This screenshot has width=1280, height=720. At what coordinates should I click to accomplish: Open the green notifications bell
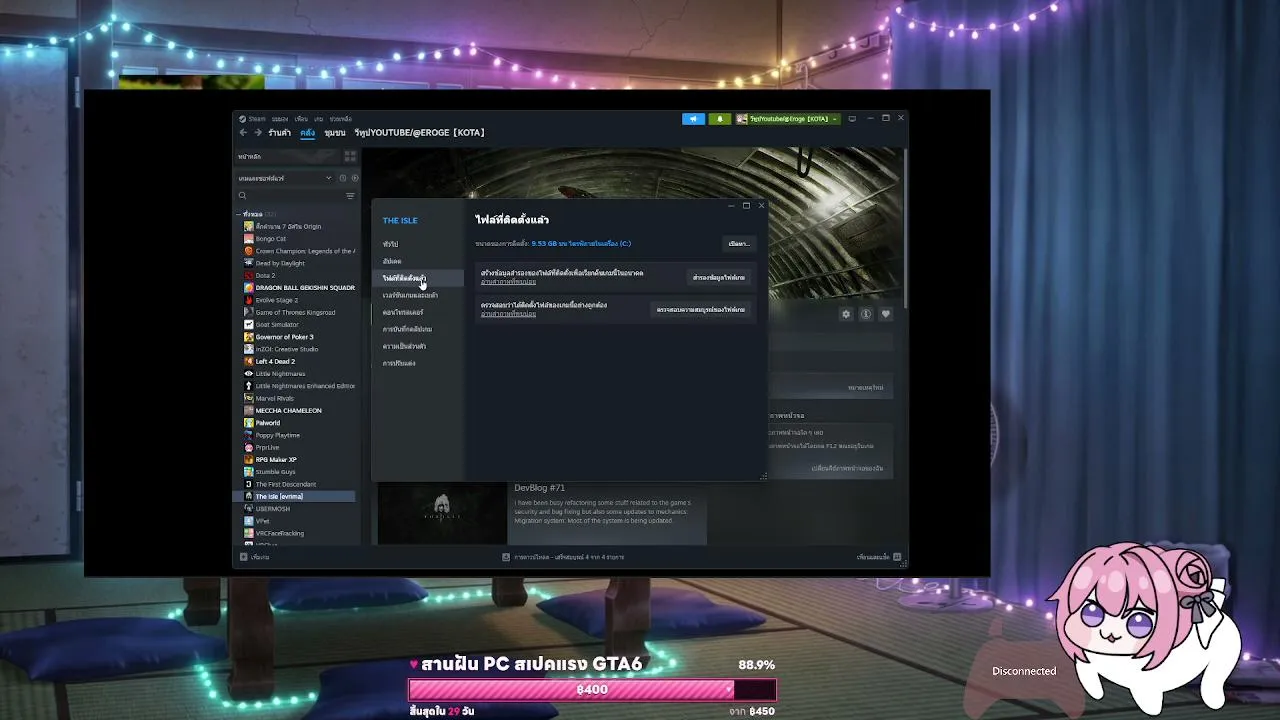(x=719, y=119)
